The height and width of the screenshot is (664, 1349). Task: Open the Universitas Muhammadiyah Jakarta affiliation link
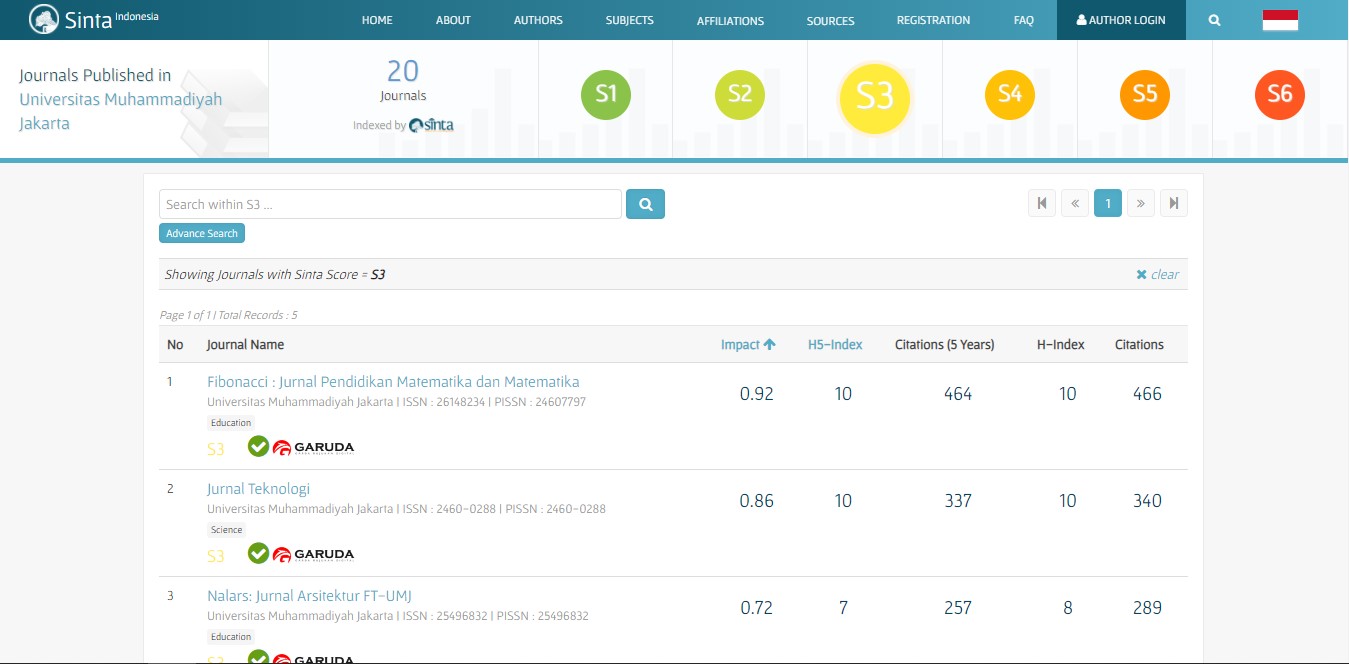pos(121,111)
